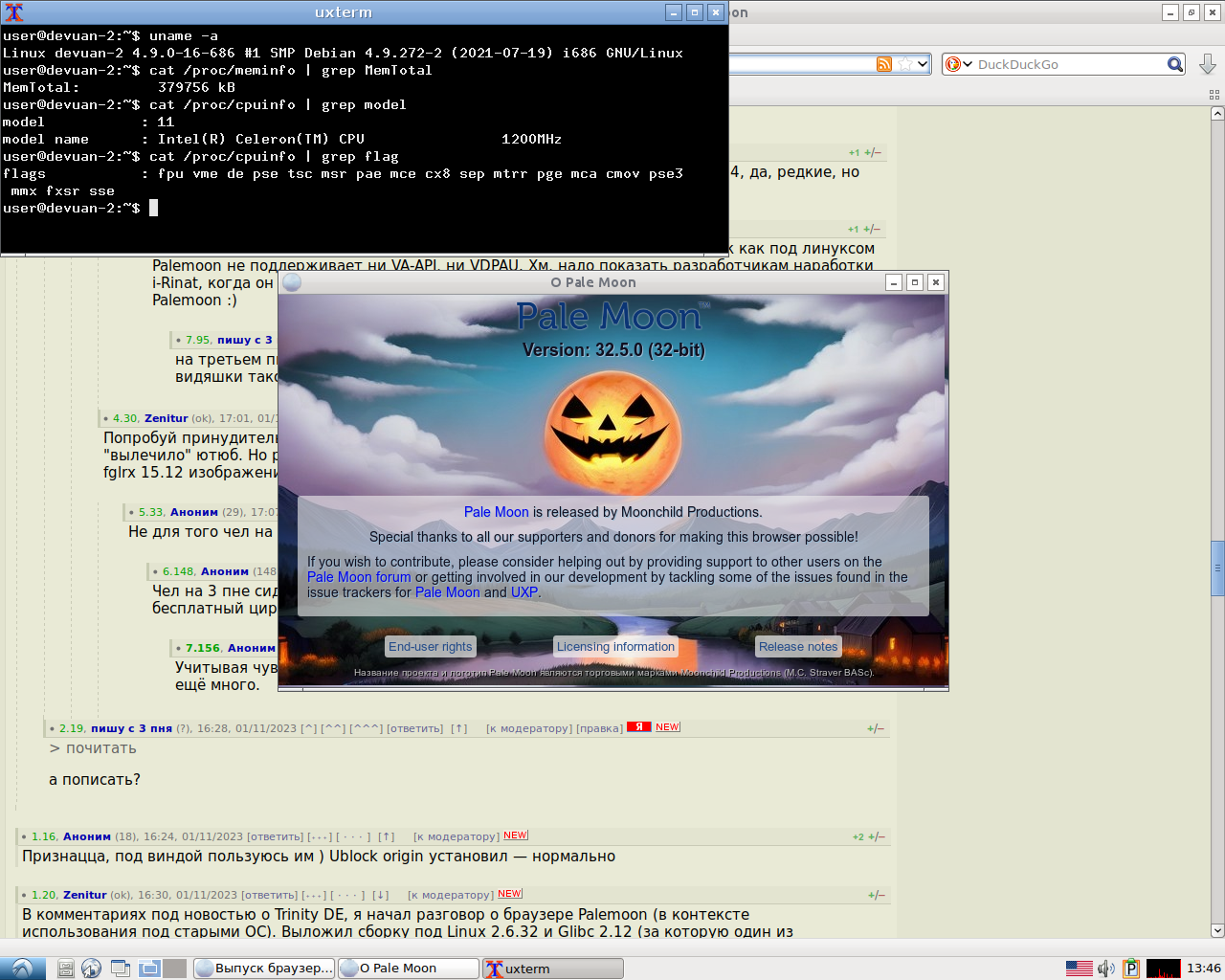Open the address bar history dropdown arrow
Viewport: 1225px width, 980px height.
pos(923,64)
